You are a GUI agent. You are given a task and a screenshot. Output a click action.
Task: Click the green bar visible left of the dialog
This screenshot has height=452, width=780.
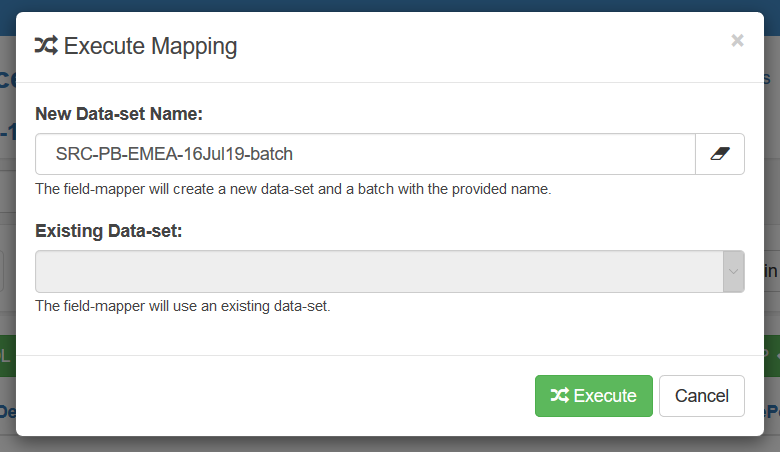click(x=7, y=355)
